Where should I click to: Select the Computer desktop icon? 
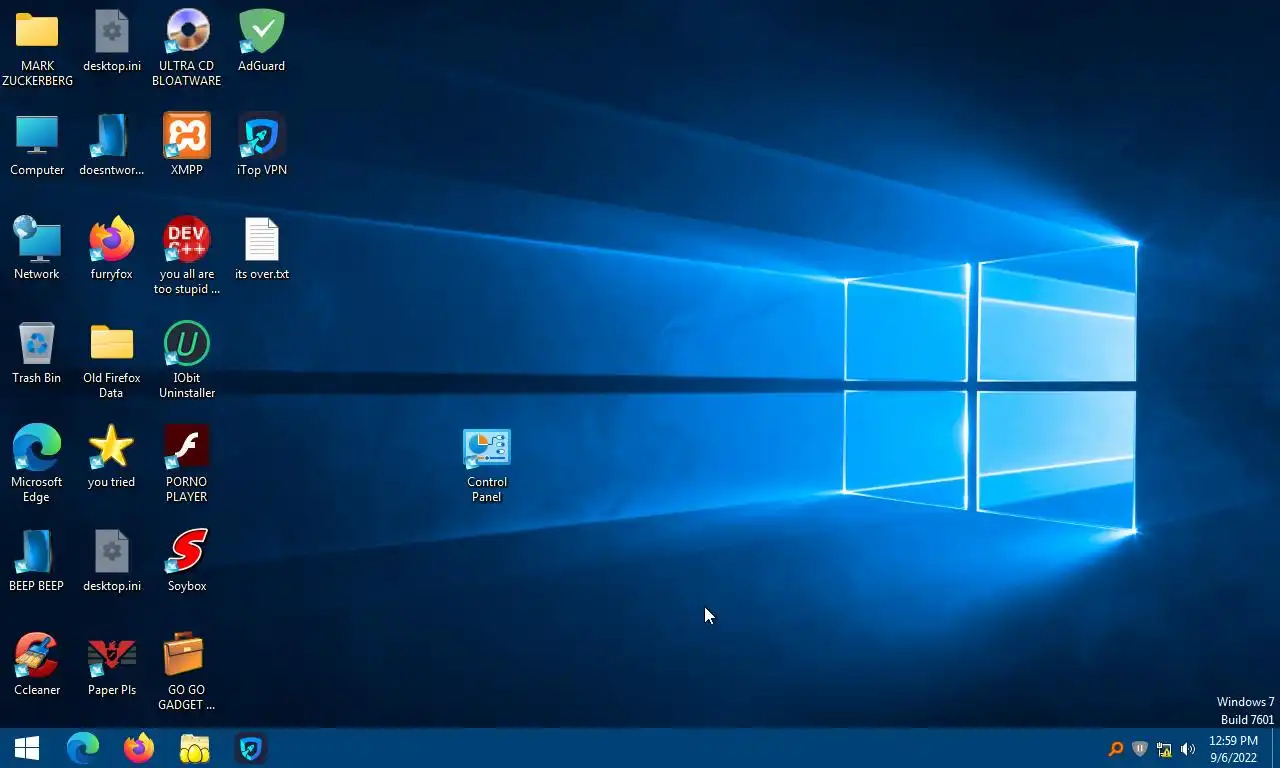point(37,136)
